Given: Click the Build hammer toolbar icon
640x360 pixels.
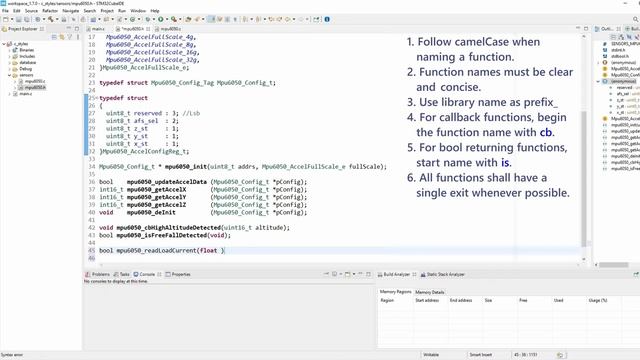Looking at the screenshot, I should 51,19.
